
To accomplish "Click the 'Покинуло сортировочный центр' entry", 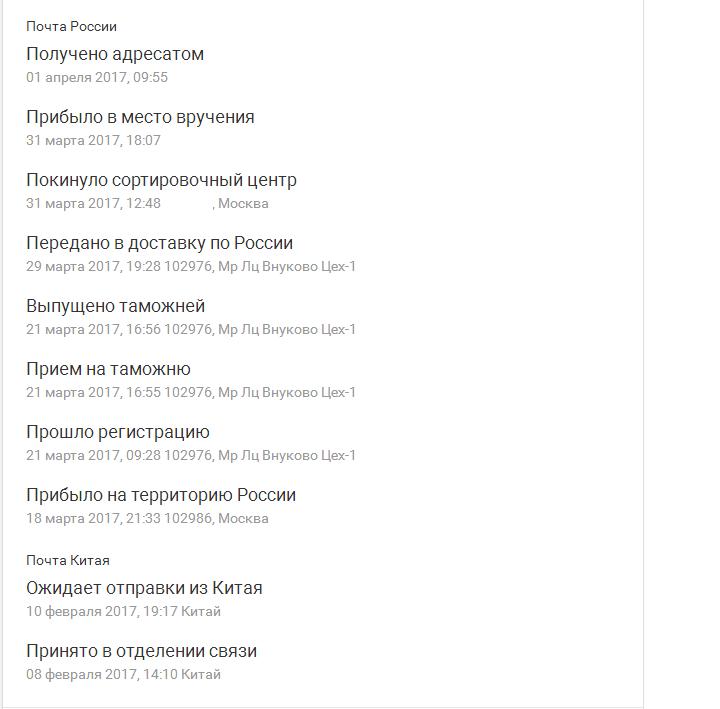I will pyautogui.click(x=161, y=180).
